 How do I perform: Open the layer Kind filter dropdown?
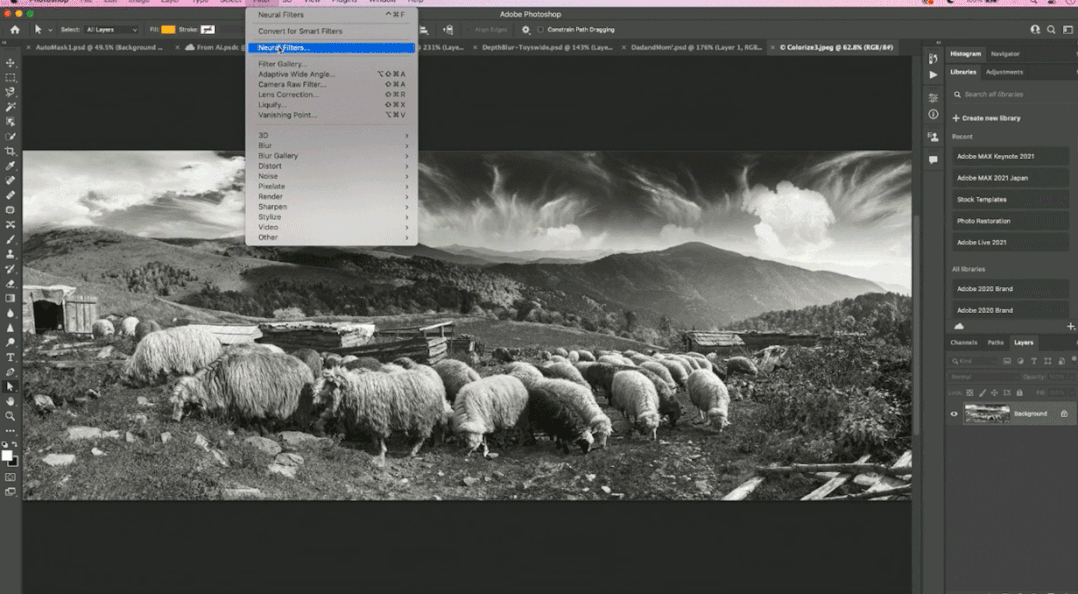pos(974,361)
